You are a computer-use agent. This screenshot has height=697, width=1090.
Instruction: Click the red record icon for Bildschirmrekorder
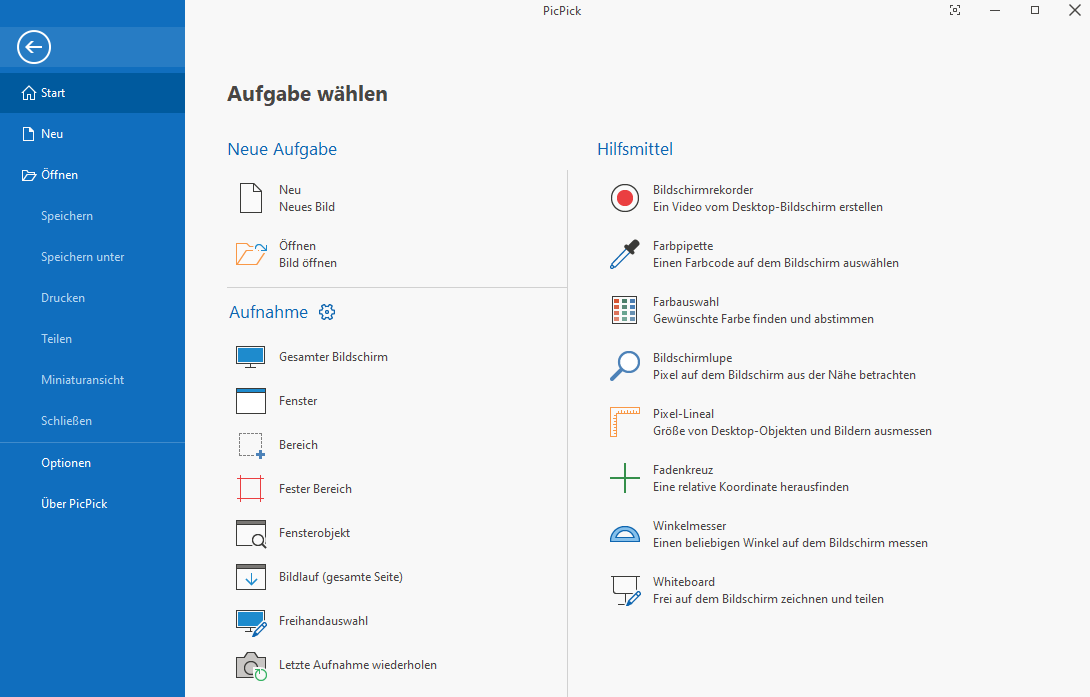(x=625, y=198)
